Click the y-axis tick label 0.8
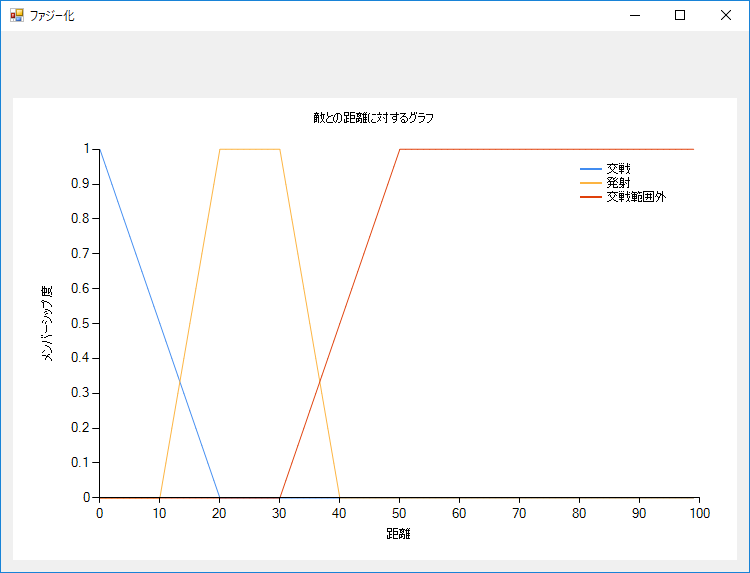This screenshot has width=750, height=573. 80,219
